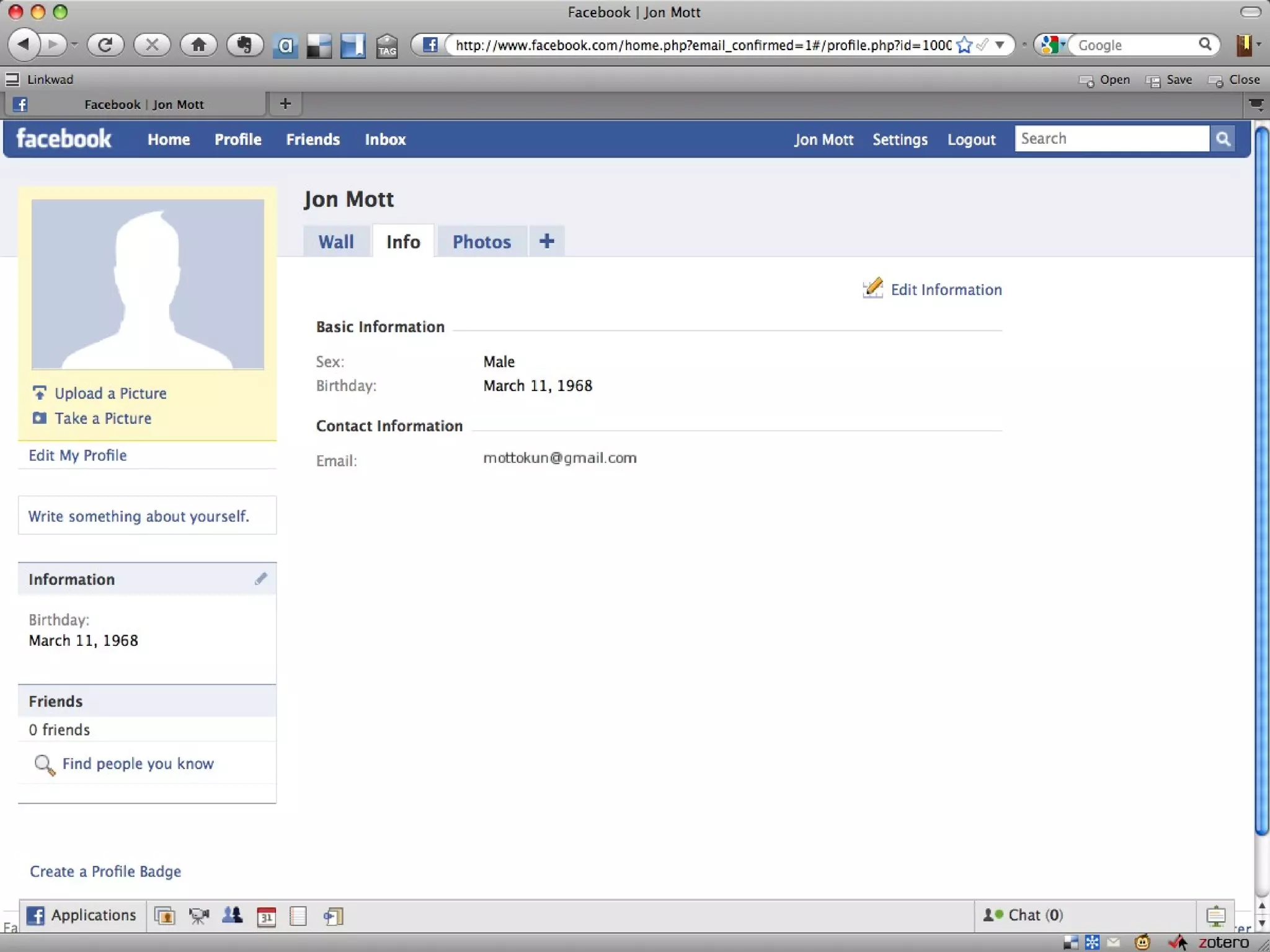Open the Photos profile tab
Image resolution: width=1270 pixels, height=952 pixels.
pyautogui.click(x=481, y=242)
